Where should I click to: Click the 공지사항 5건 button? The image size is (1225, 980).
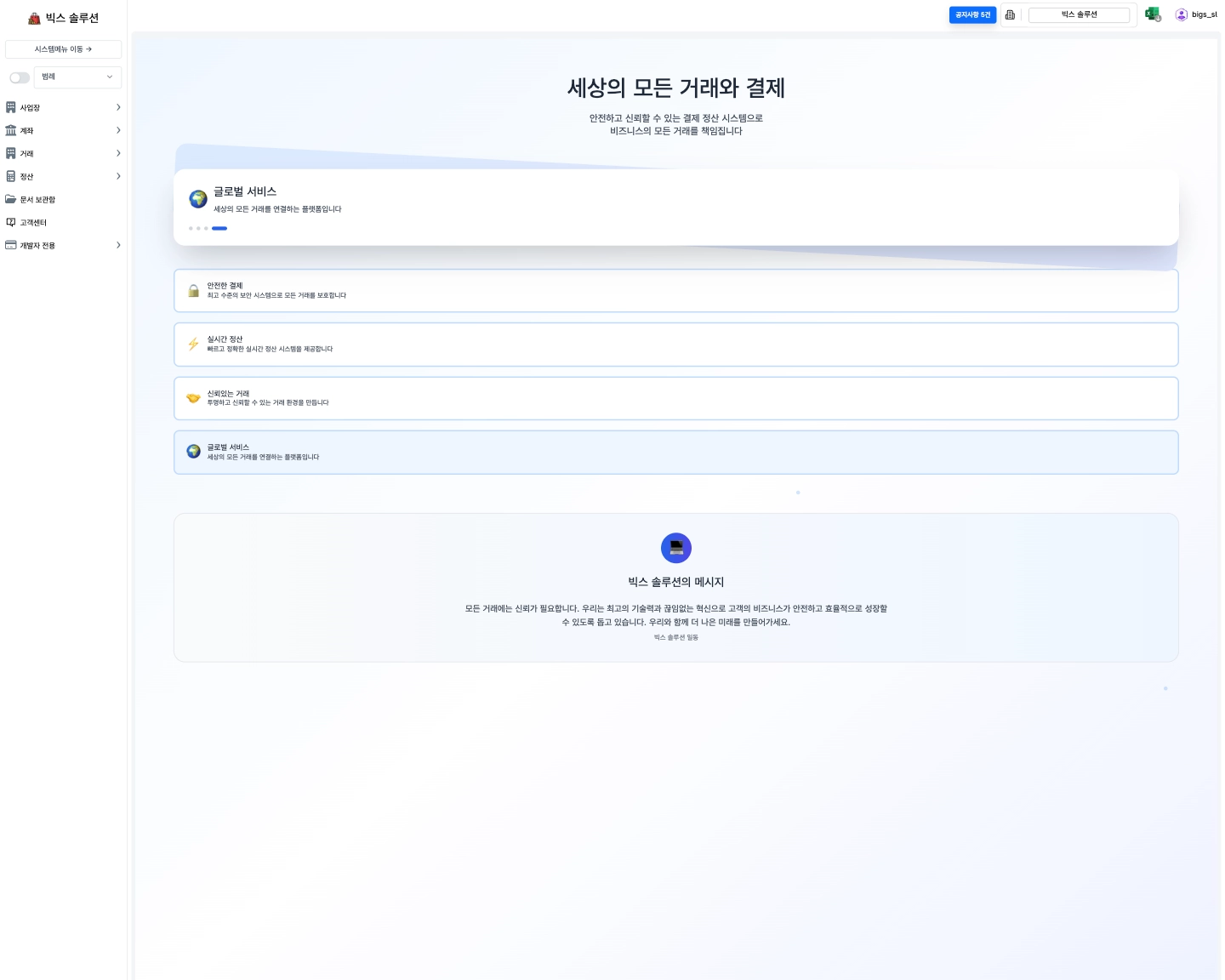click(972, 14)
